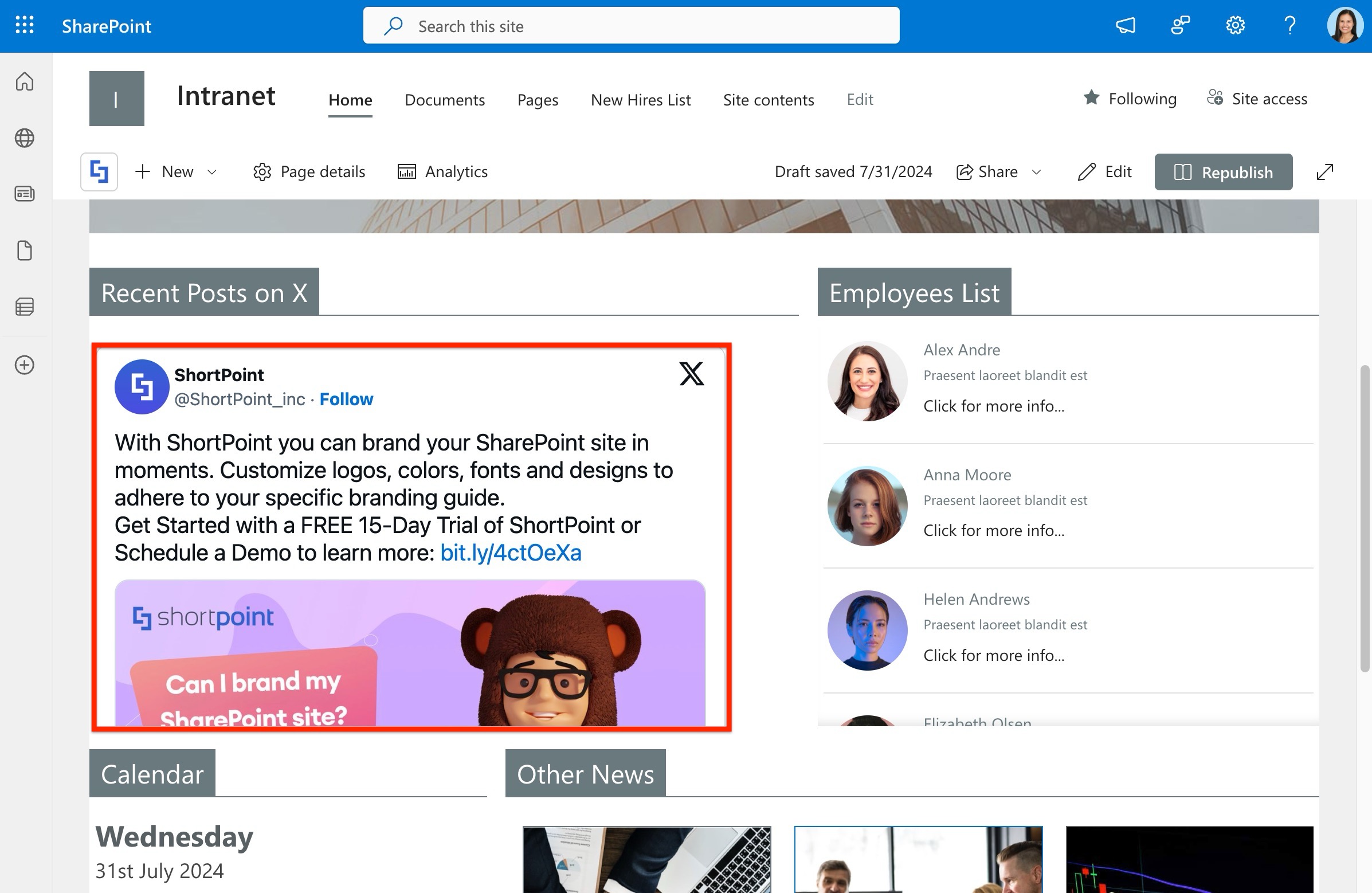Click the create plus icon in sidebar
Viewport: 1372px width, 893px height.
[24, 365]
